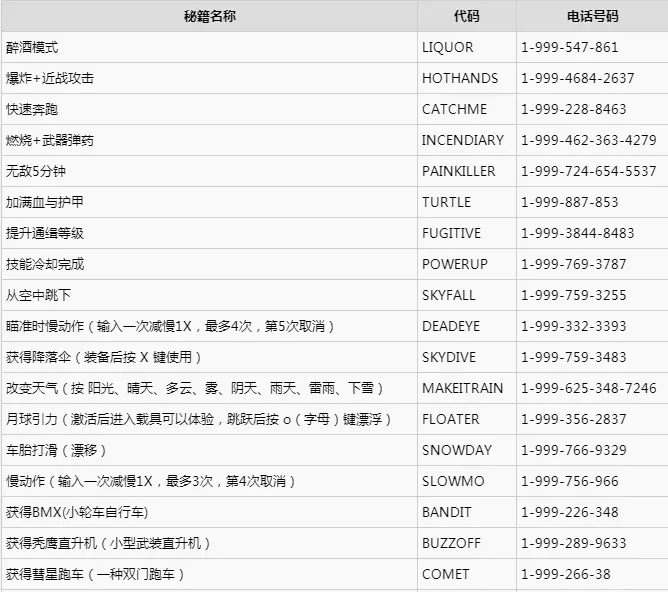This screenshot has width=668, height=592.
Task: Click the 秘籍名称 column header
Action: point(210,16)
